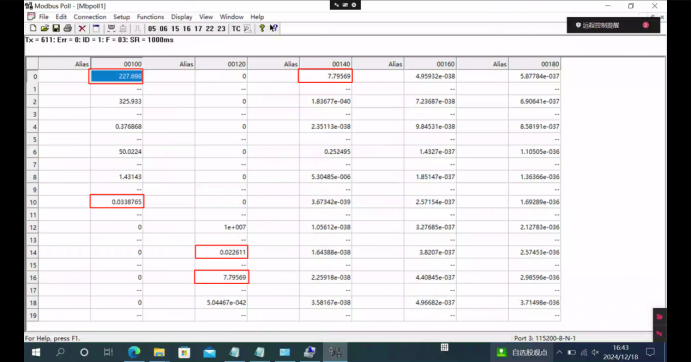The height and width of the screenshot is (362, 692).
Task: Open Microsoft Edge from the taskbar
Action: point(134,352)
